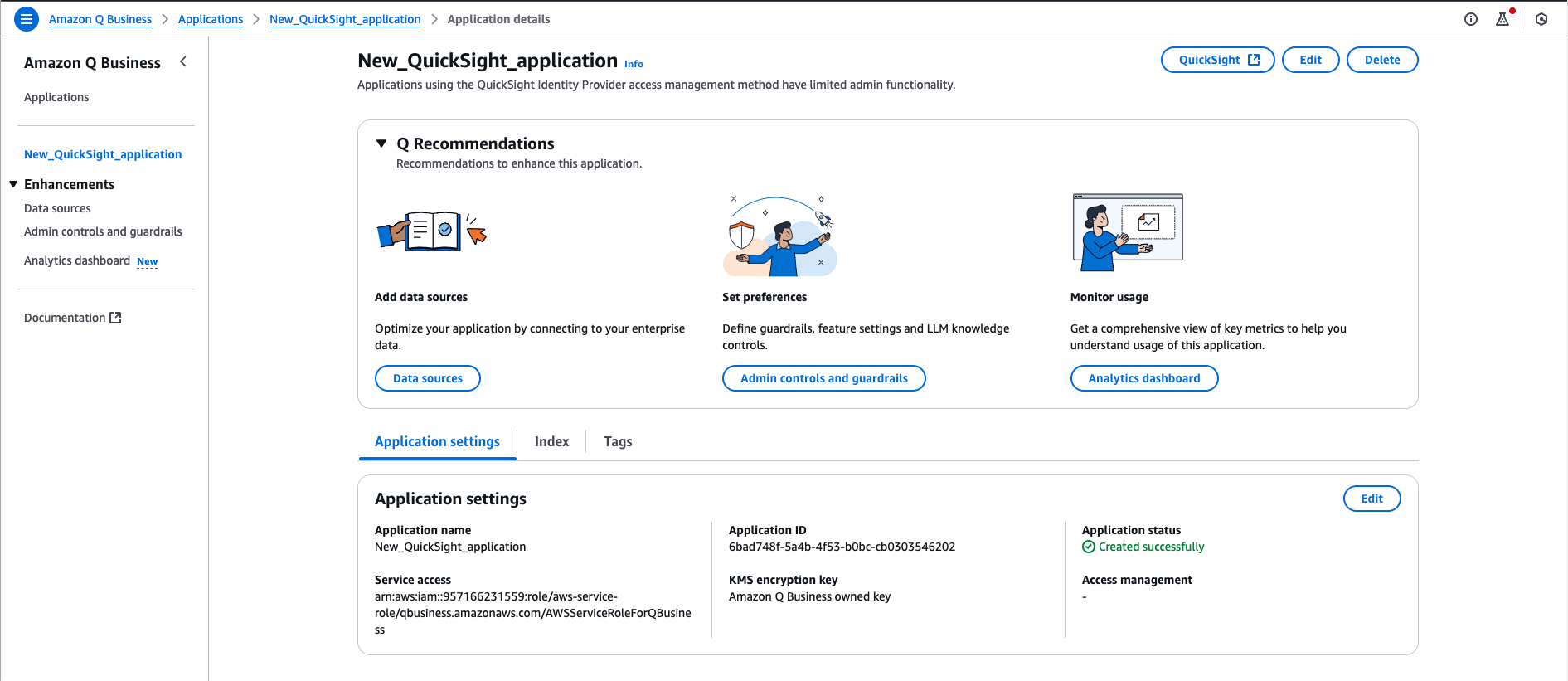The height and width of the screenshot is (681, 1568).
Task: Click the 'Amazon Q Business owned key' value
Action: click(x=809, y=596)
